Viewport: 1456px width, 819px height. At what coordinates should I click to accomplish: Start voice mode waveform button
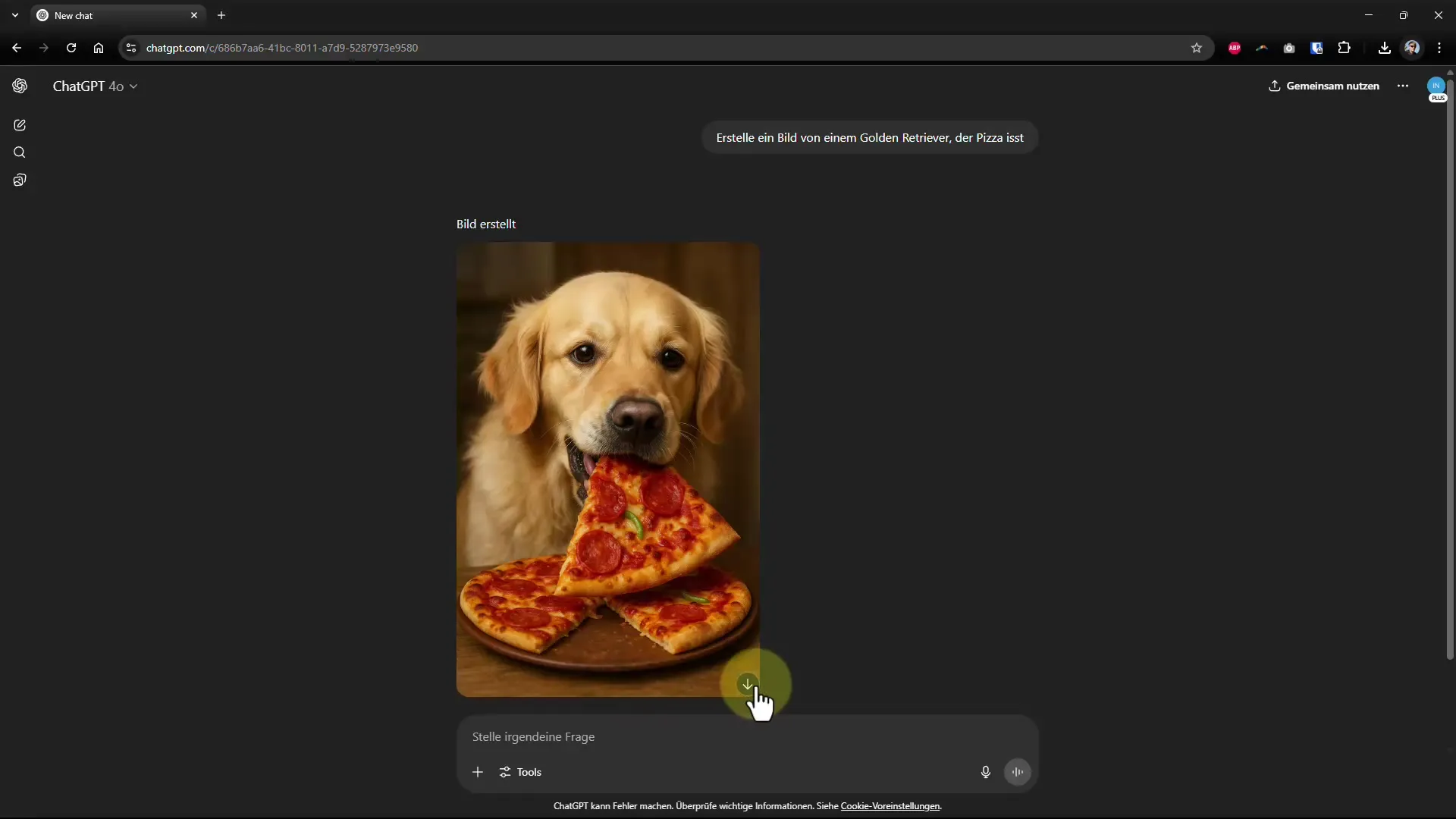tap(1018, 772)
